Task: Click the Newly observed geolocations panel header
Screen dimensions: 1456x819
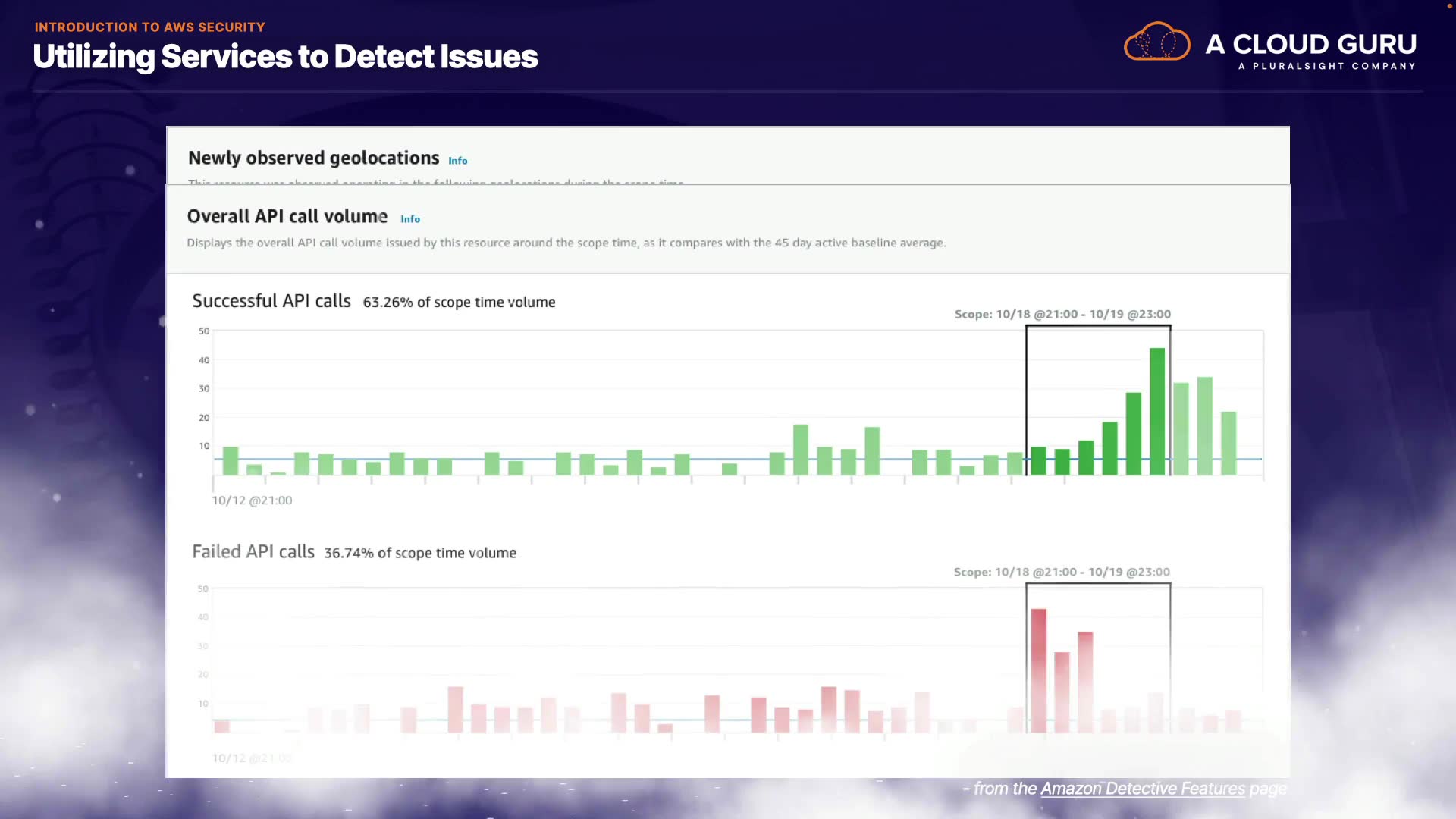Action: point(313,158)
